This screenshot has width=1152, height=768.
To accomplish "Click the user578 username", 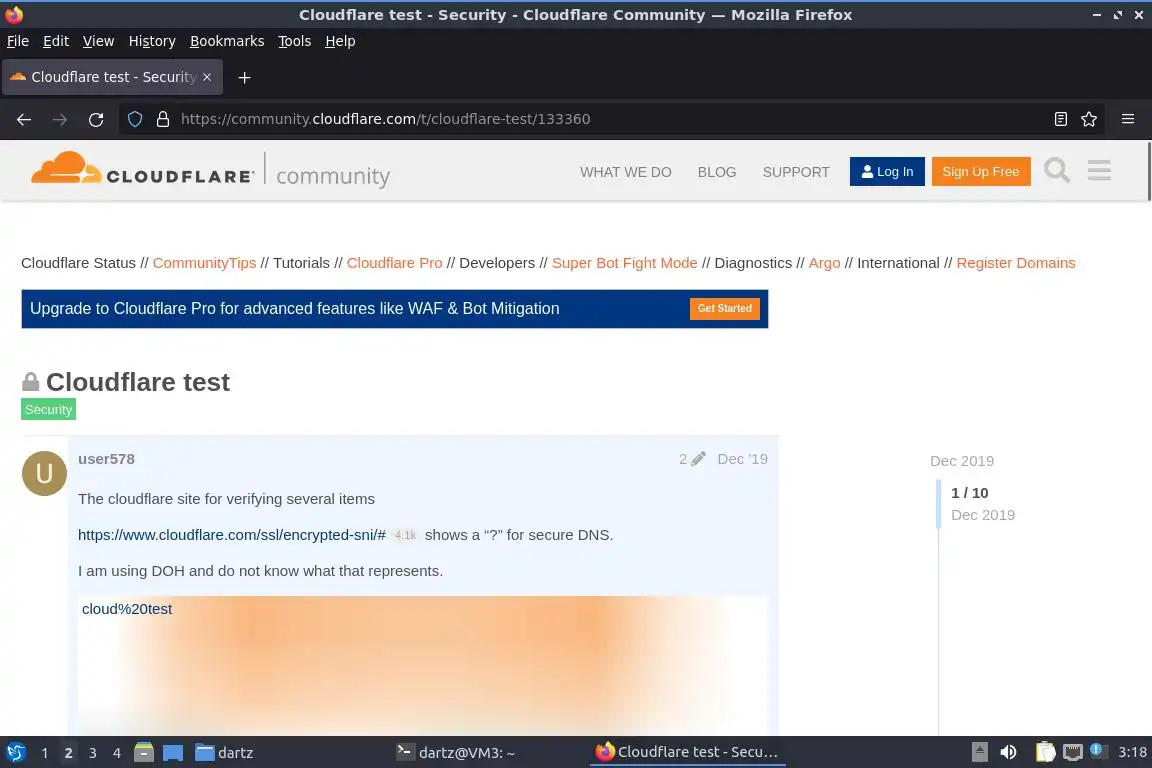I will pos(107,459).
